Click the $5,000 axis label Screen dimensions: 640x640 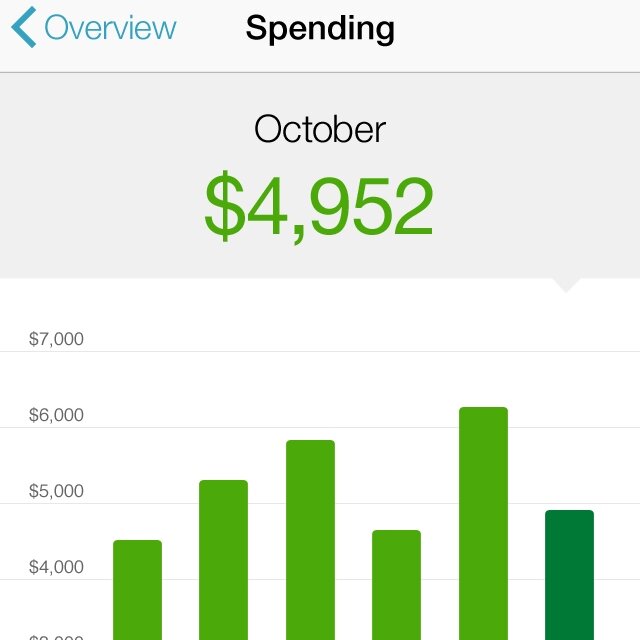(x=56, y=491)
